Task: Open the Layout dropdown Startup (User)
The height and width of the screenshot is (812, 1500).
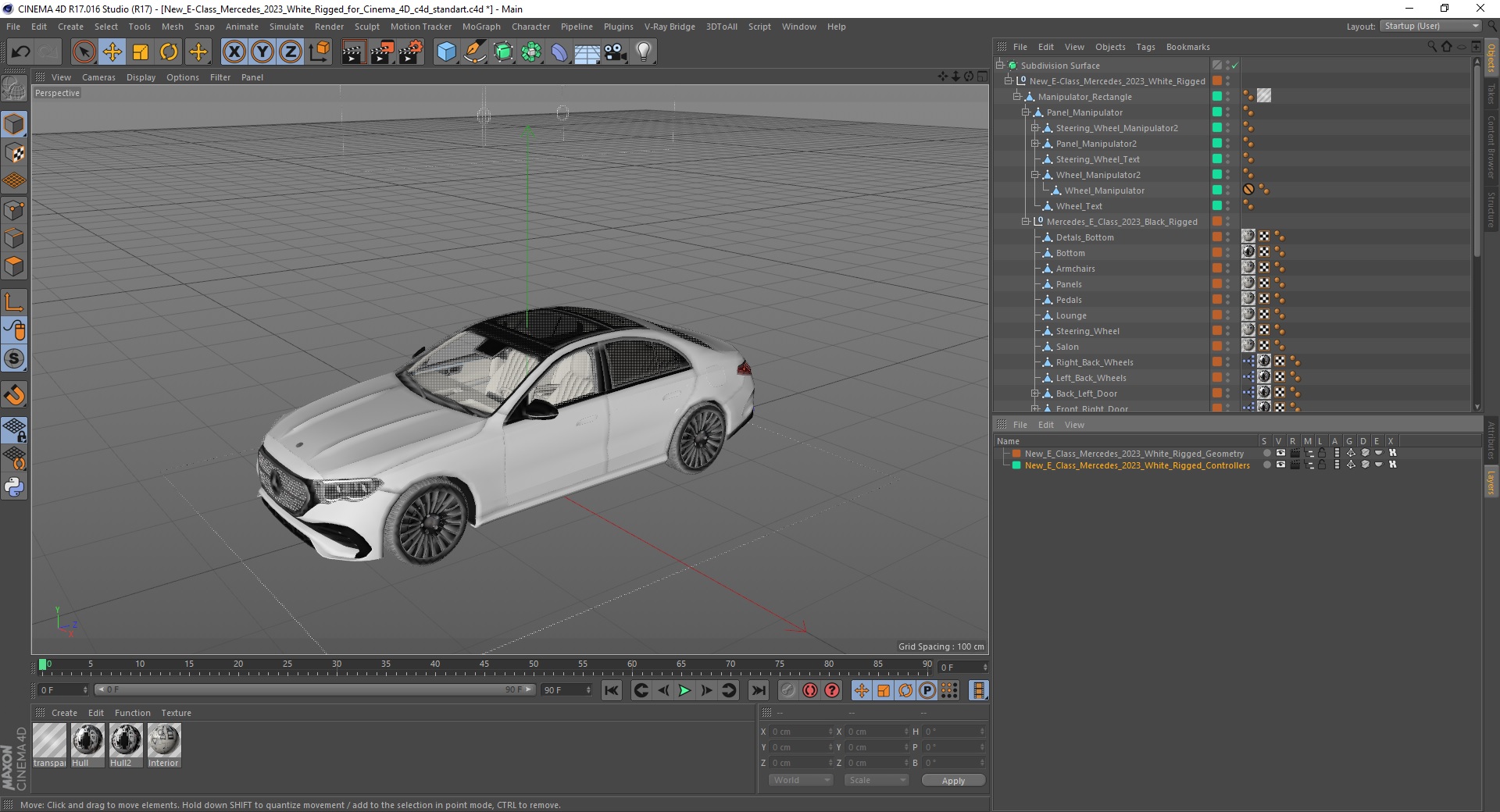Action: click(x=1430, y=26)
